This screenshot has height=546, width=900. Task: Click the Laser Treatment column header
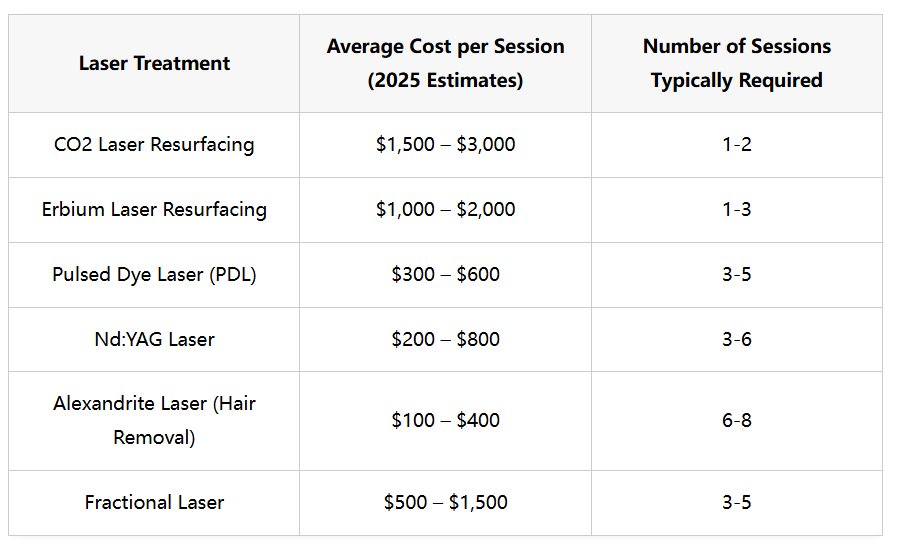tap(154, 63)
